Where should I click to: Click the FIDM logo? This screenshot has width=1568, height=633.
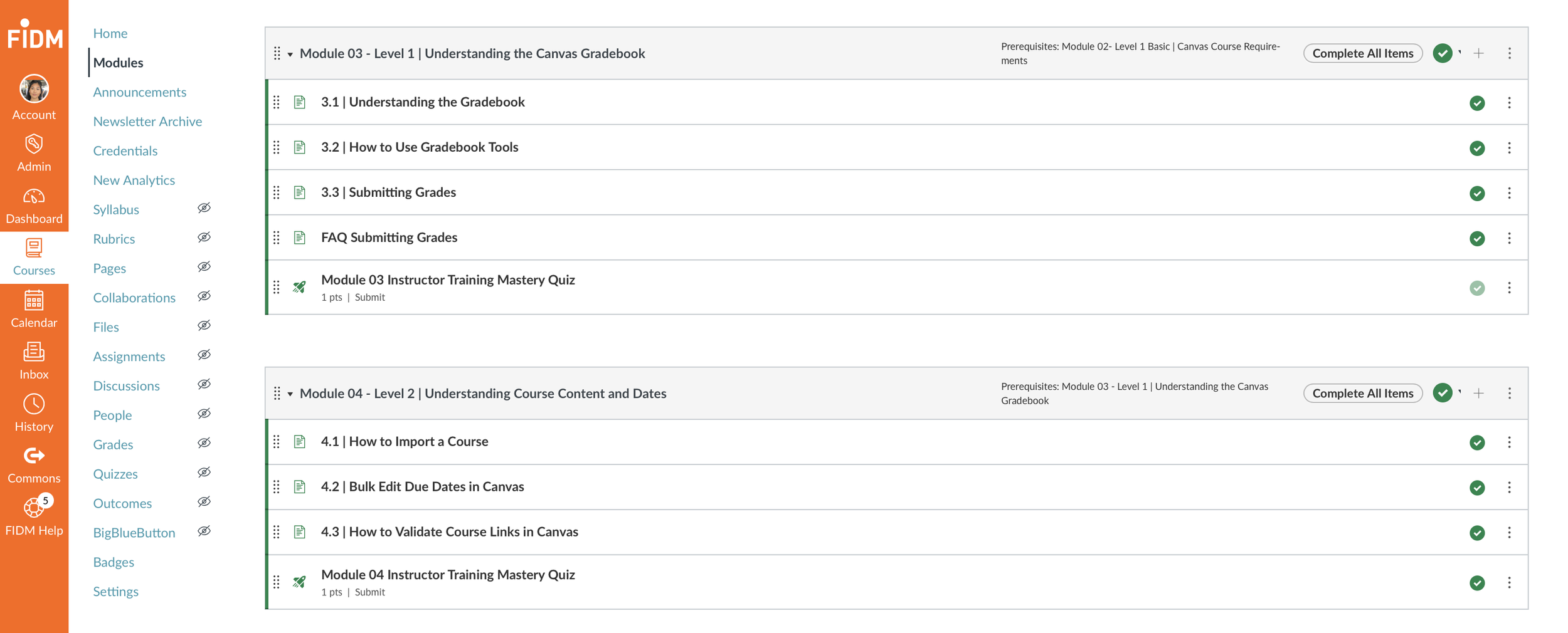(x=34, y=34)
